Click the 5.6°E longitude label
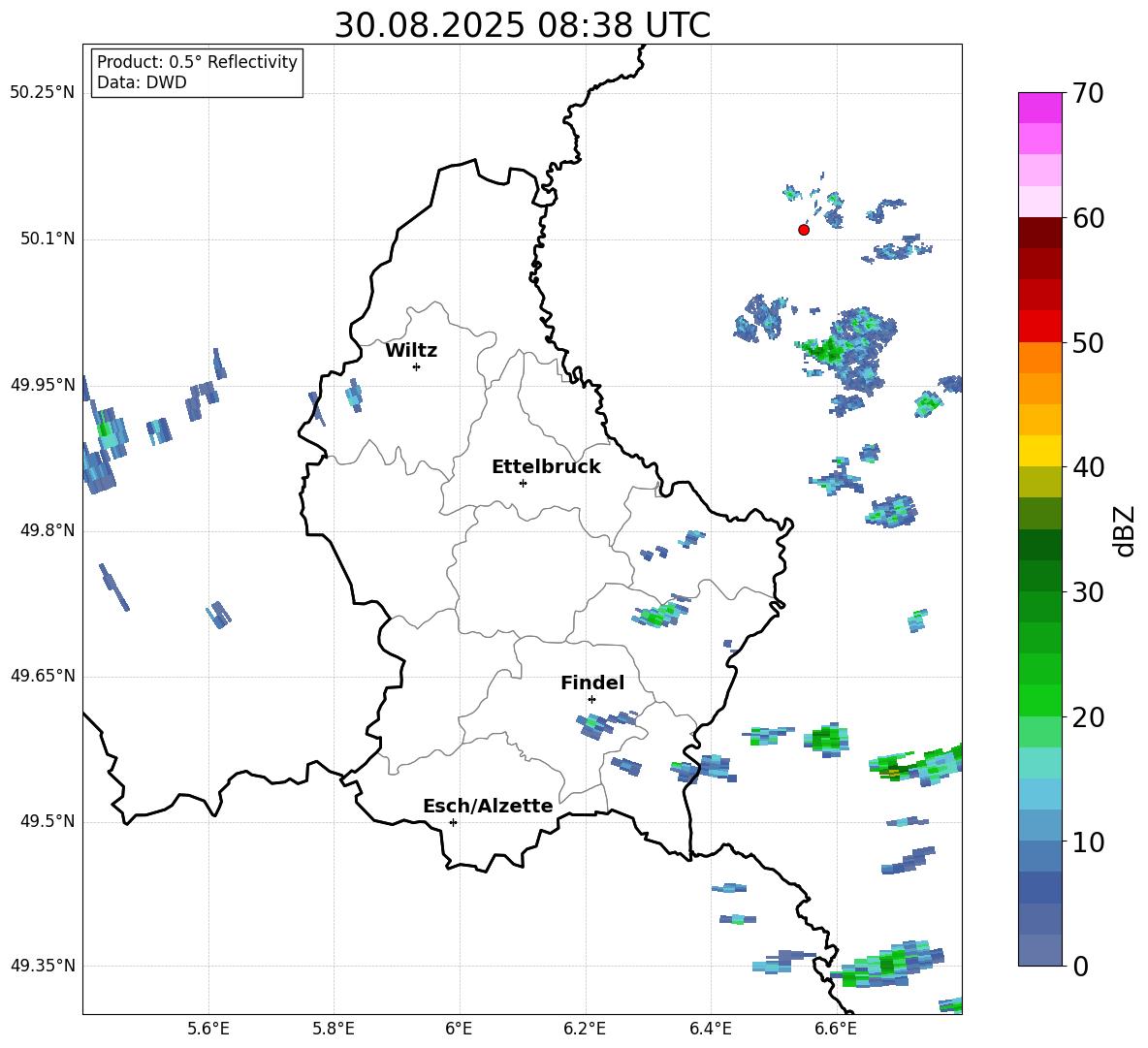 pos(208,1029)
